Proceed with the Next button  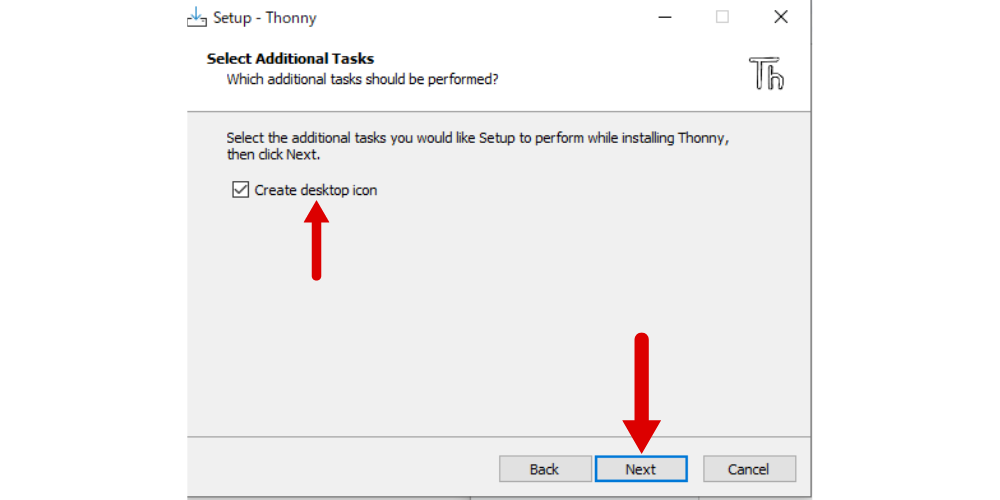click(x=641, y=469)
